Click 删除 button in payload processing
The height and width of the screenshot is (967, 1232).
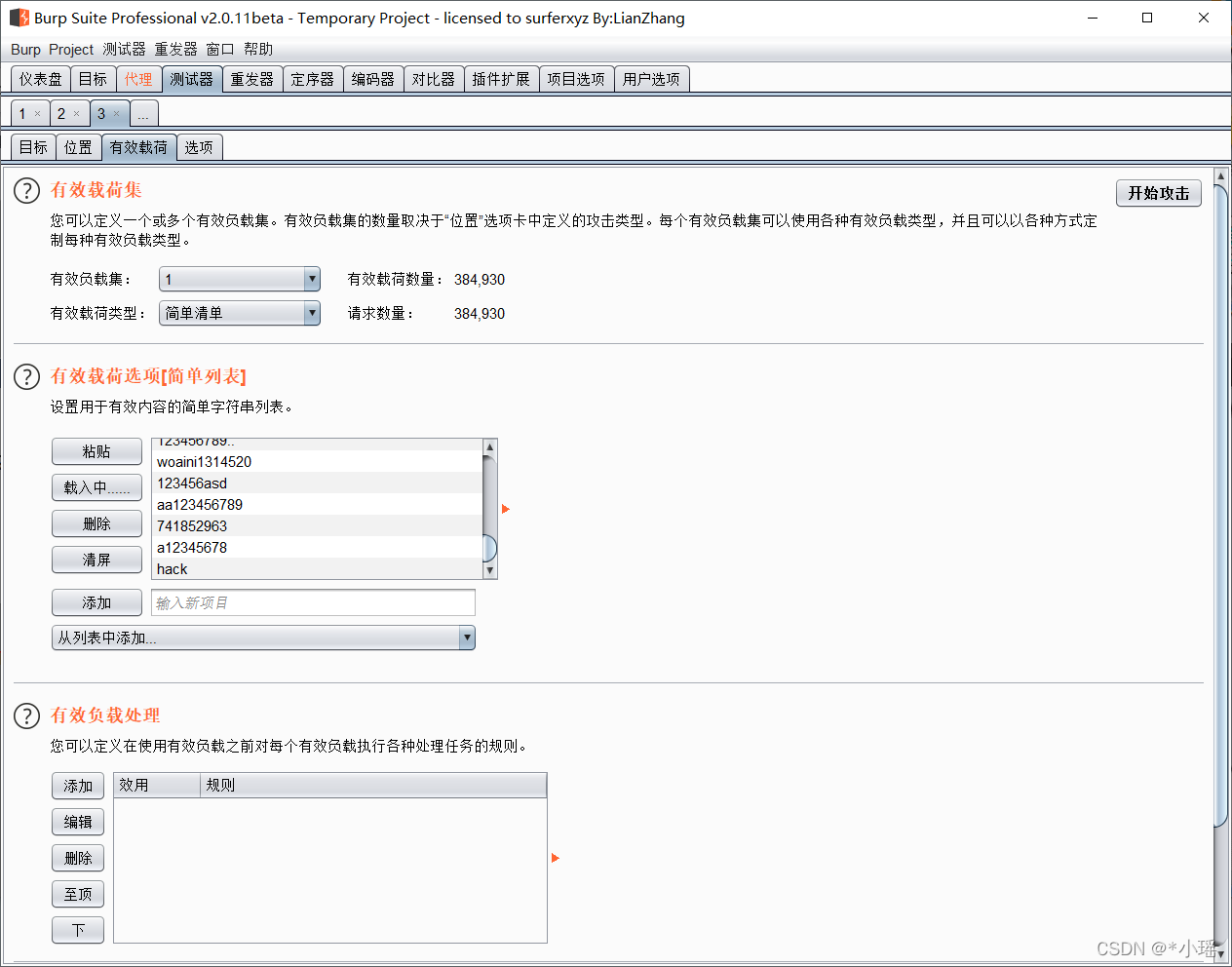pos(78,858)
